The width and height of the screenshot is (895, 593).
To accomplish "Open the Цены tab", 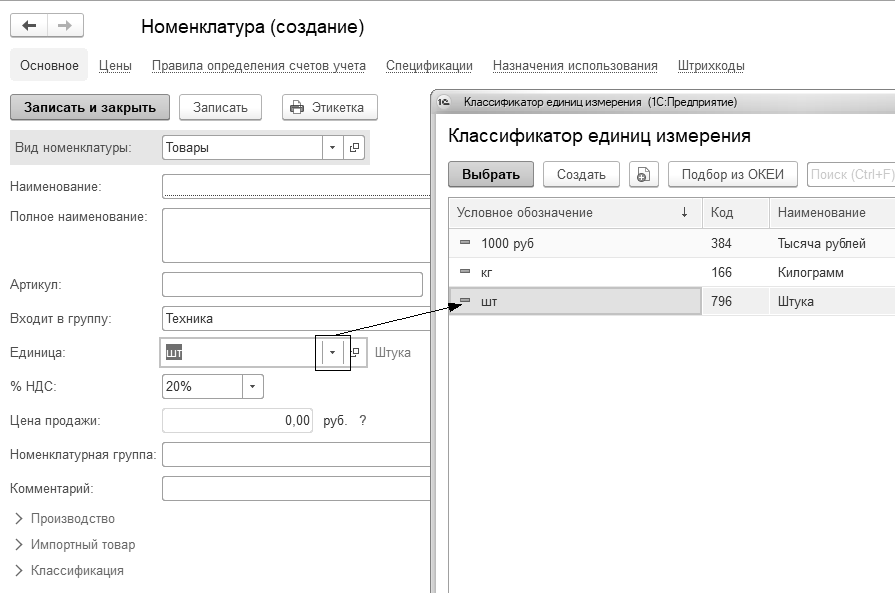I will (115, 66).
